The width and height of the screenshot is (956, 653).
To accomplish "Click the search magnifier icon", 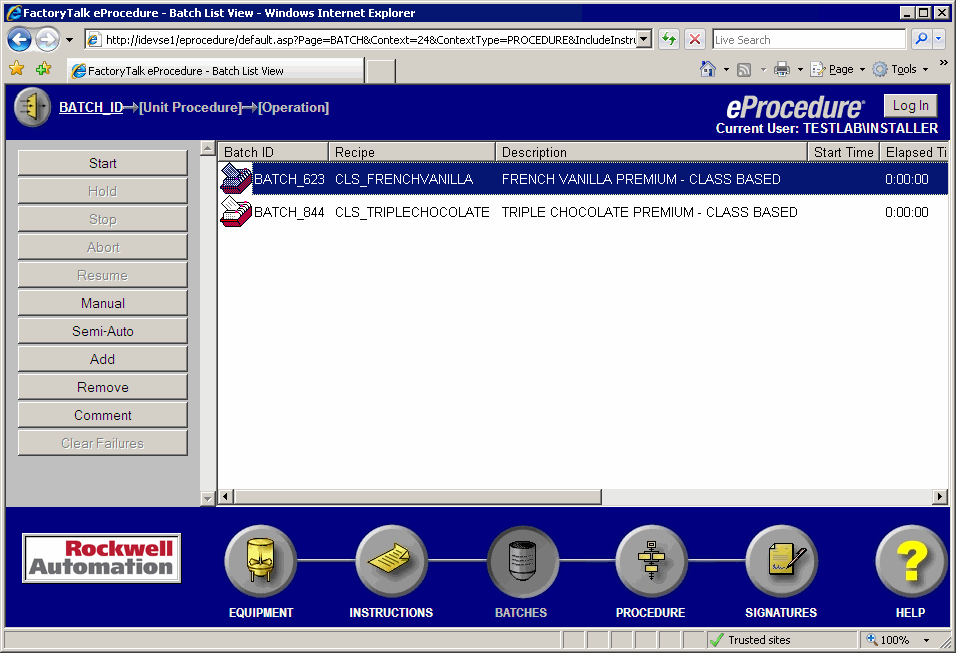I will click(x=921, y=39).
